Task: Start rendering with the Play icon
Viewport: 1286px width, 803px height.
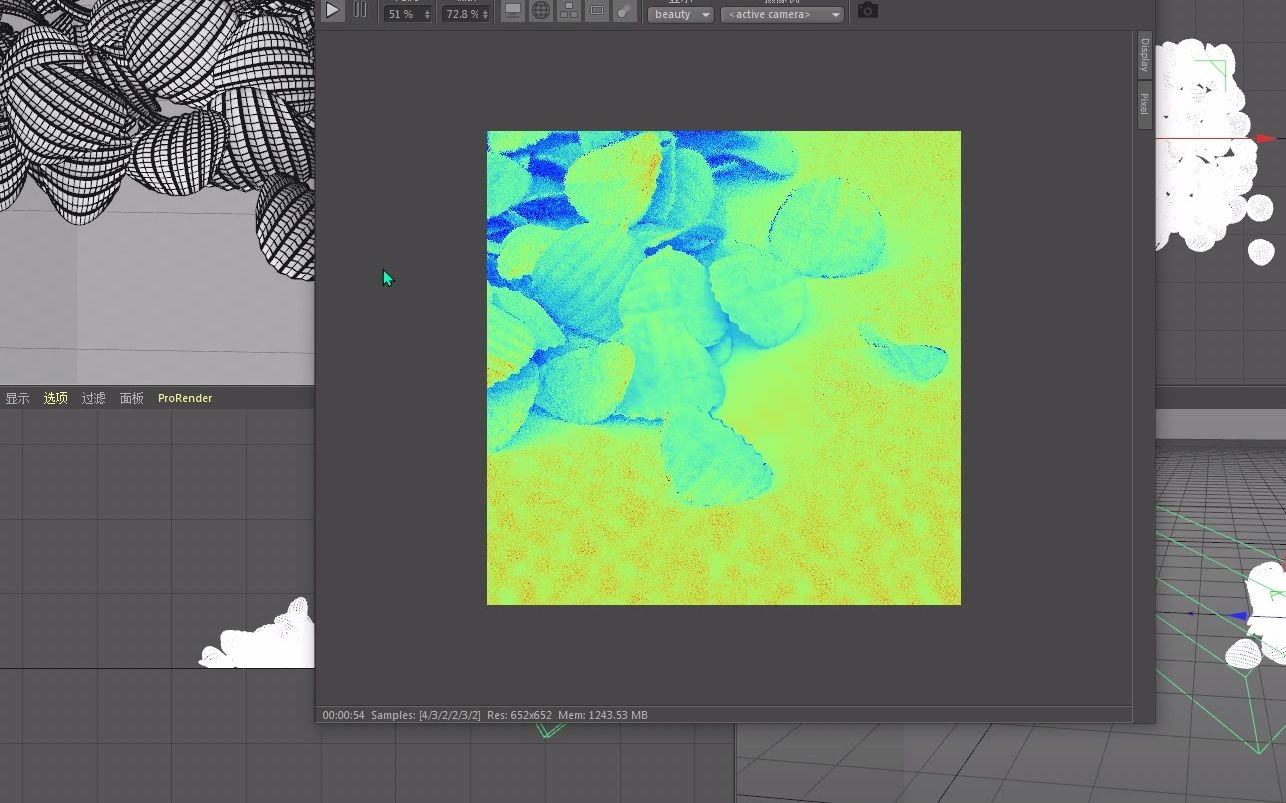Action: pyautogui.click(x=332, y=11)
